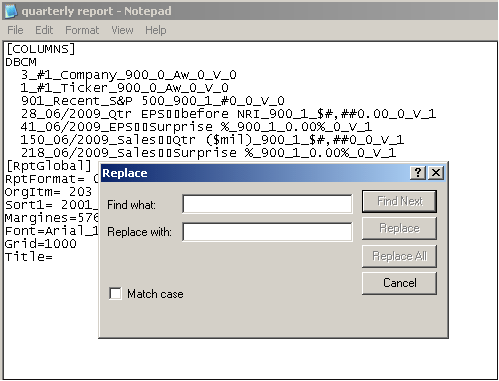Click the DBCM line in the document
The height and width of the screenshot is (381, 499).
pos(21,62)
